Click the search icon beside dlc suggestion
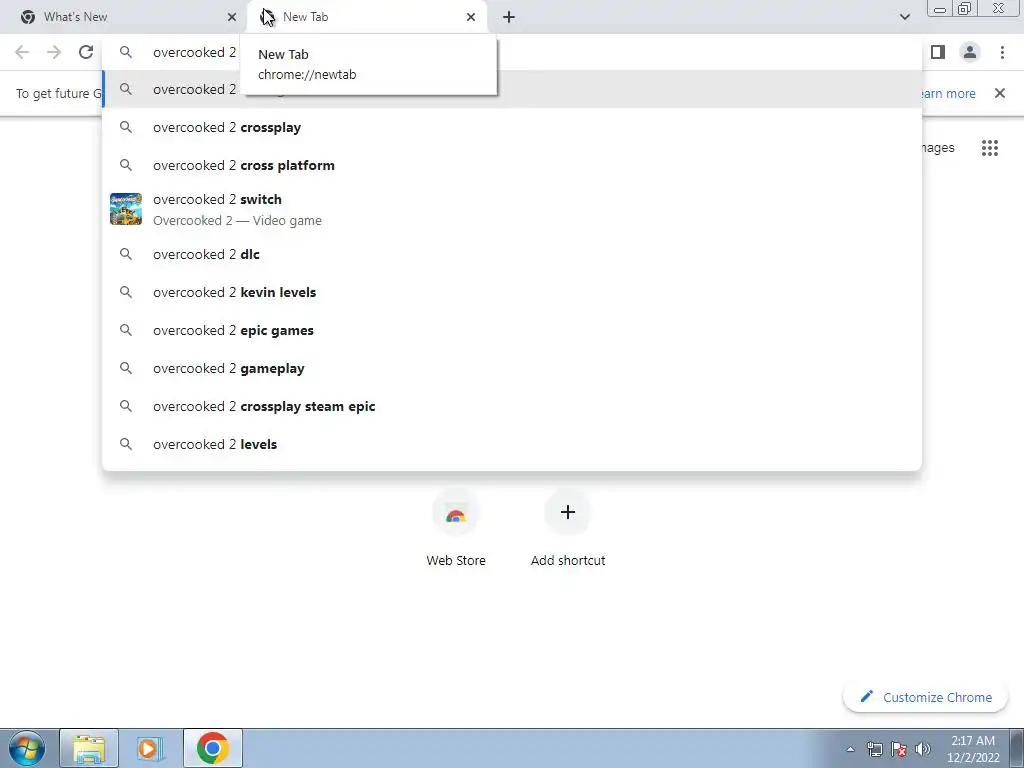The height and width of the screenshot is (768, 1024). [126, 254]
